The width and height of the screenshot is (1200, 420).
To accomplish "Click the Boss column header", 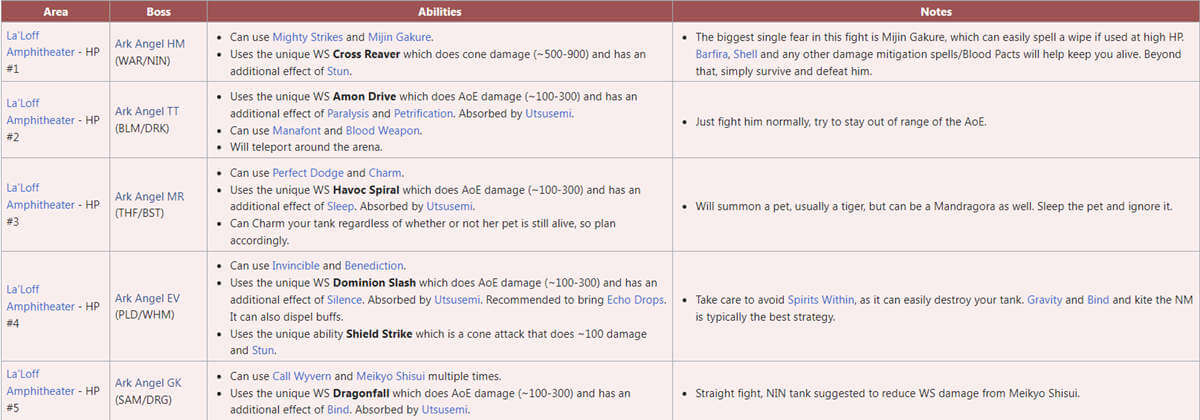I will (156, 11).
